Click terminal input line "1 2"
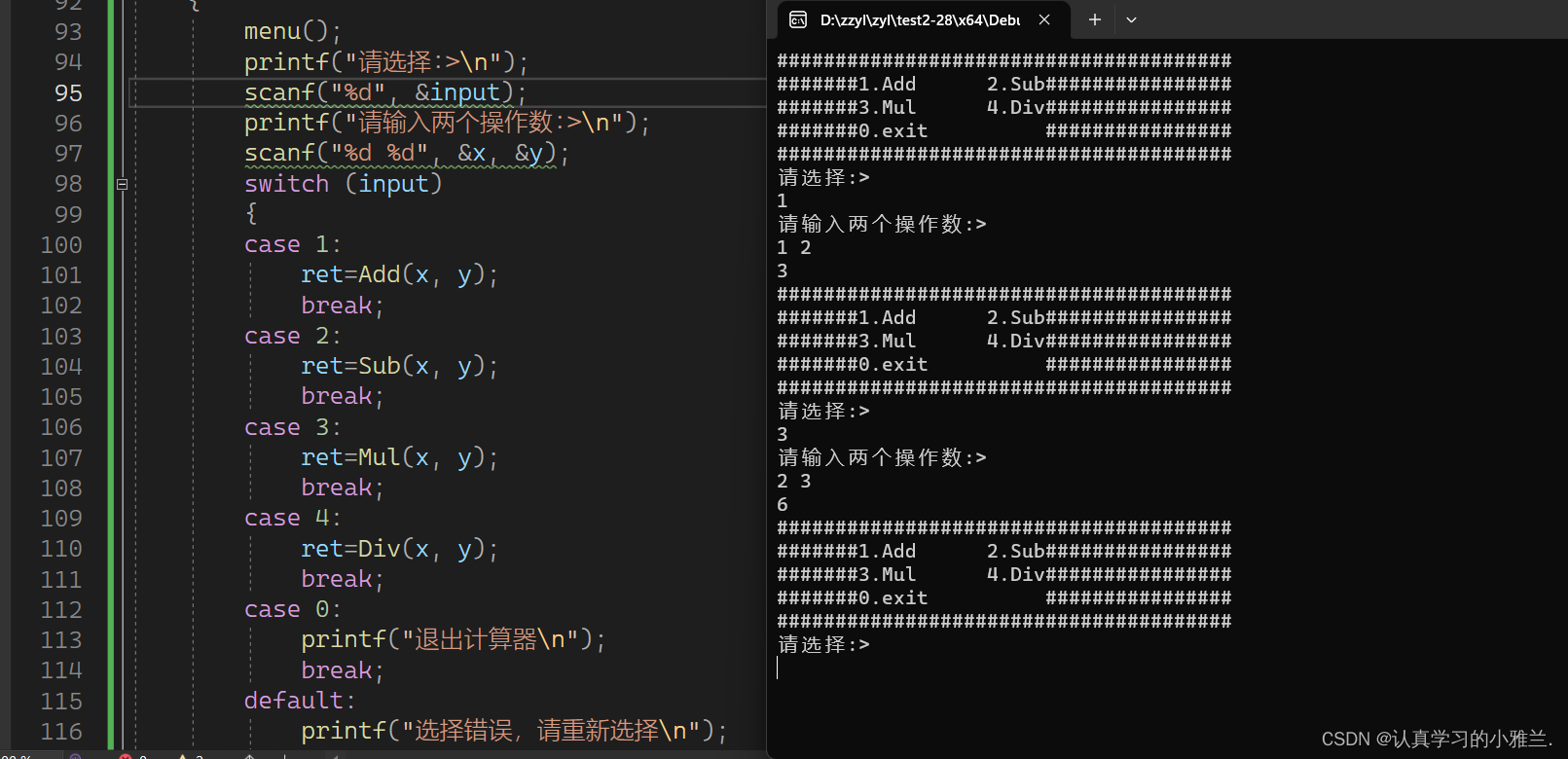Screen dimensions: 1568x759 pyautogui.click(x=794, y=248)
